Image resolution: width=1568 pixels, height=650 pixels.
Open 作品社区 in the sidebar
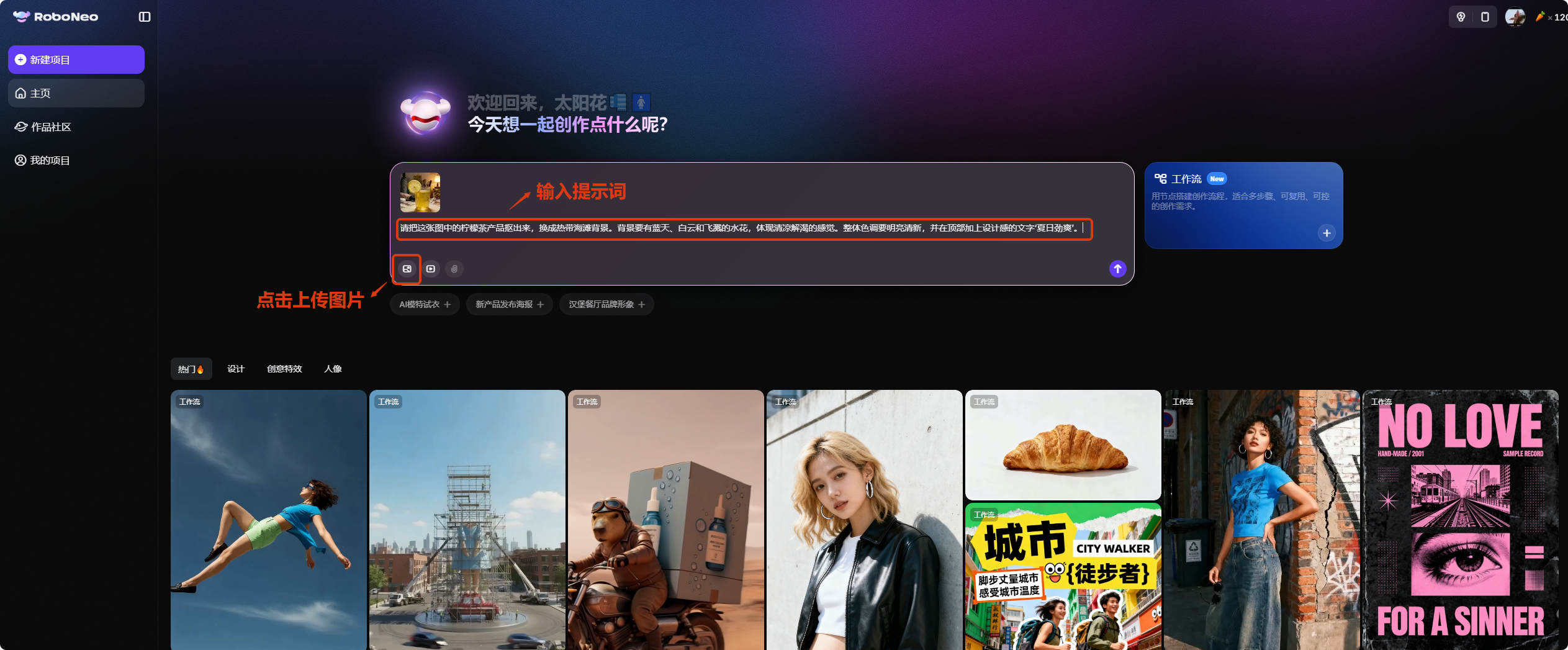51,127
